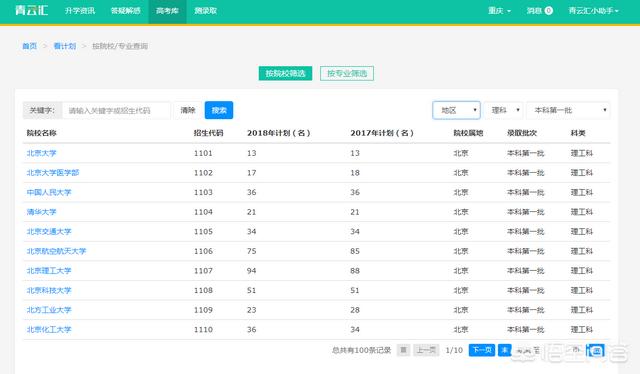The height and width of the screenshot is (374, 640).
Task: Click 2017 plan value 88 for 北京理工大学
Action: point(355,271)
